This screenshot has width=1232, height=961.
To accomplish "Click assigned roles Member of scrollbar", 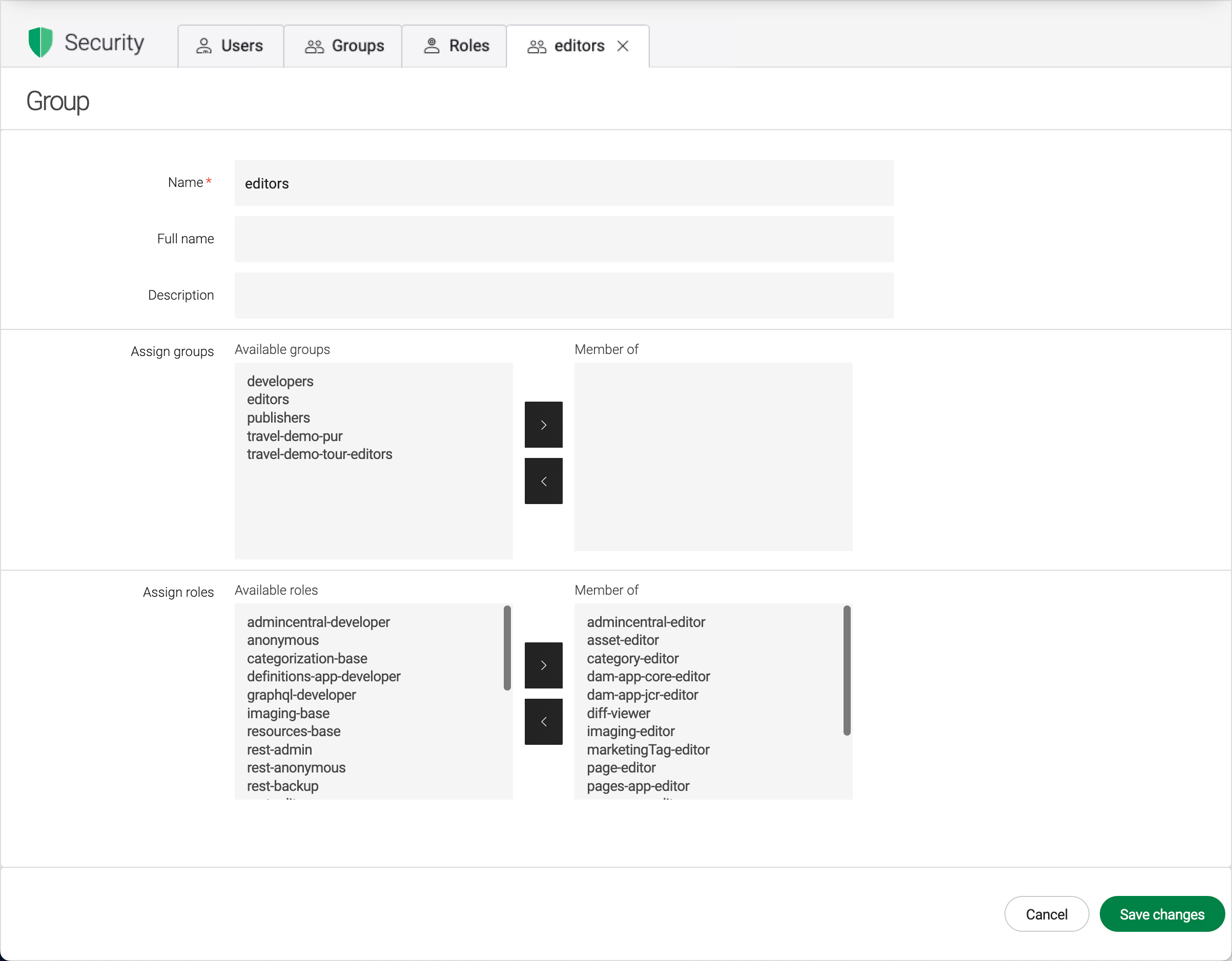I will point(847,671).
